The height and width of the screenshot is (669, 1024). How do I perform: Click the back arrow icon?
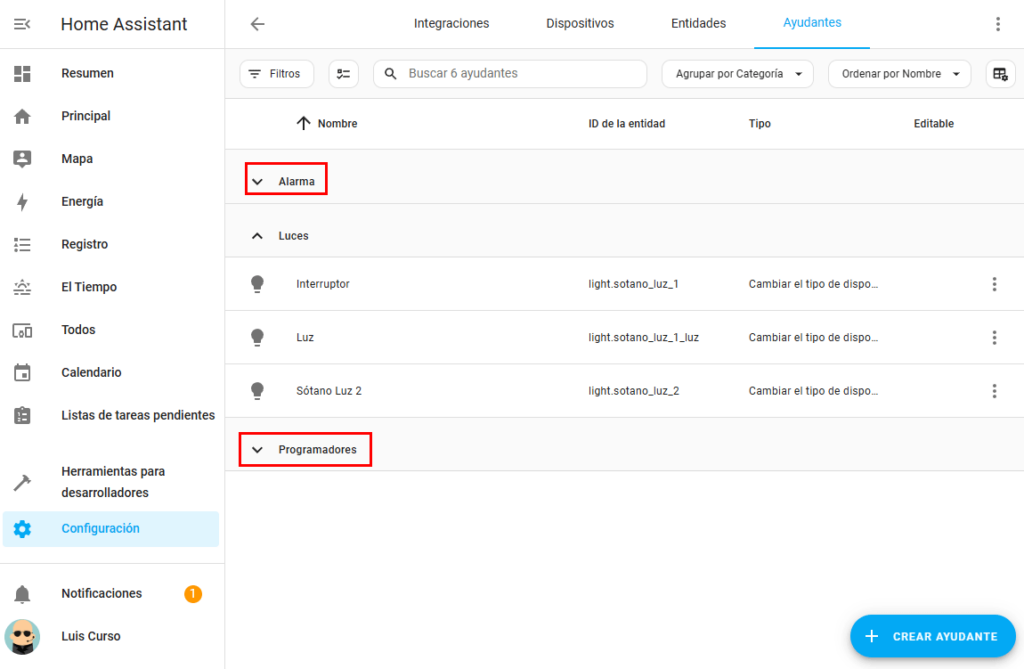(257, 24)
